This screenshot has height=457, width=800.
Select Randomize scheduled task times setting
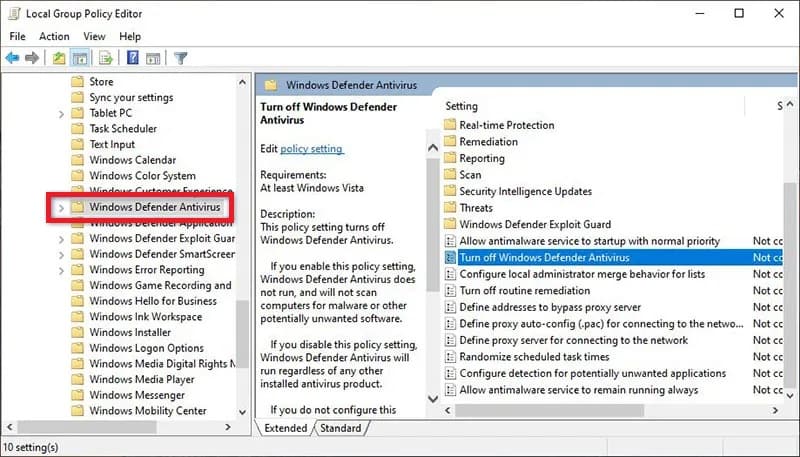[x=534, y=357]
